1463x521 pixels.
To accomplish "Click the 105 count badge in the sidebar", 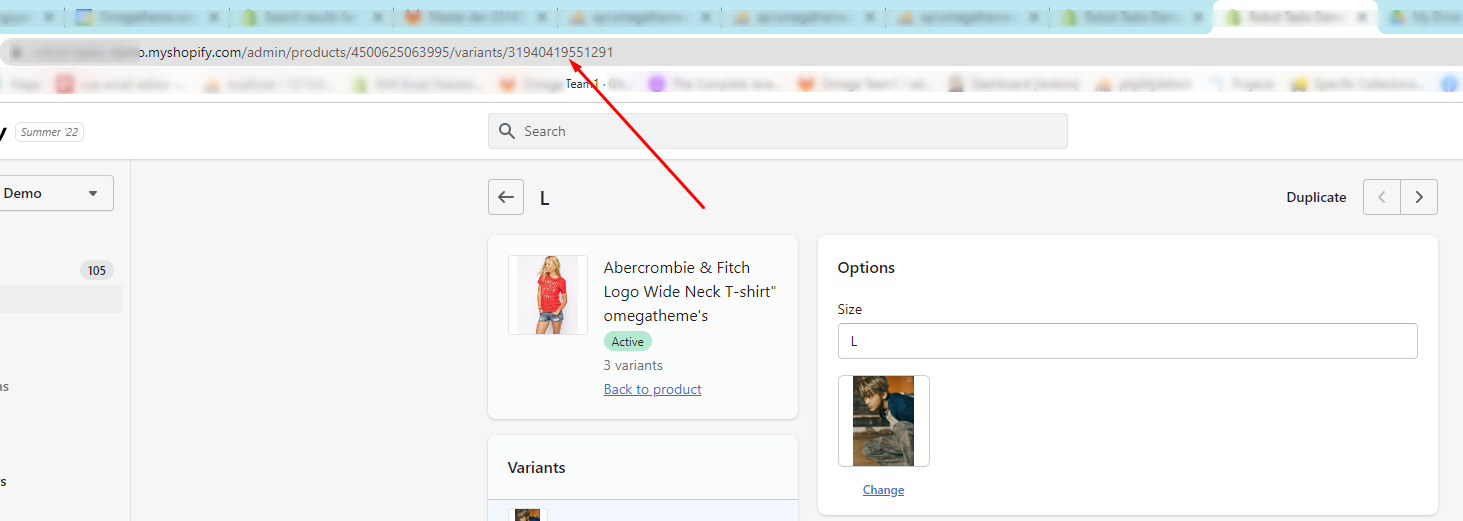I will click(96, 270).
